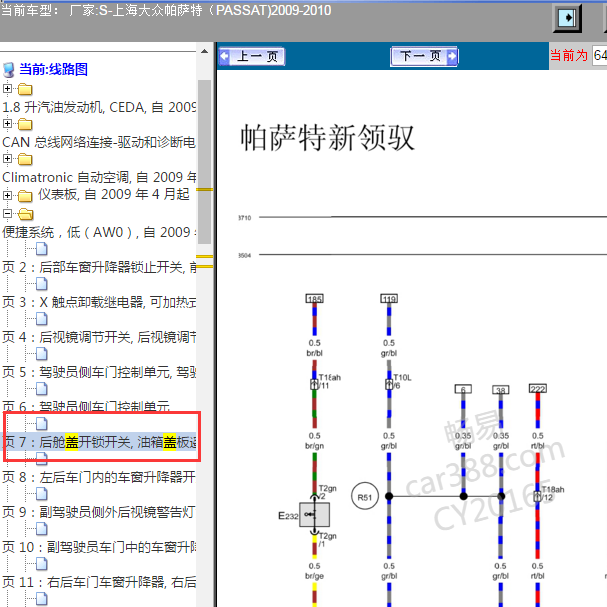Click the document icon above 页 2
The height and width of the screenshot is (607, 607).
coord(42,249)
